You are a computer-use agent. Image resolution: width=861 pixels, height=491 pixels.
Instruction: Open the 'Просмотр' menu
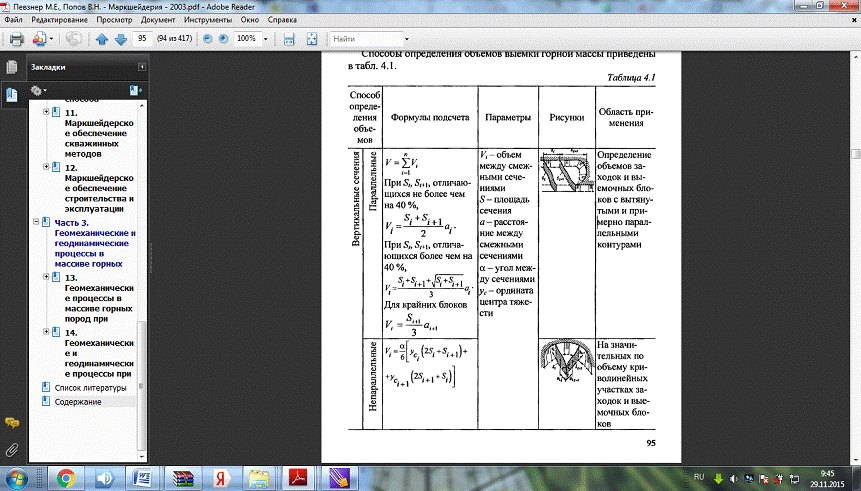115,20
